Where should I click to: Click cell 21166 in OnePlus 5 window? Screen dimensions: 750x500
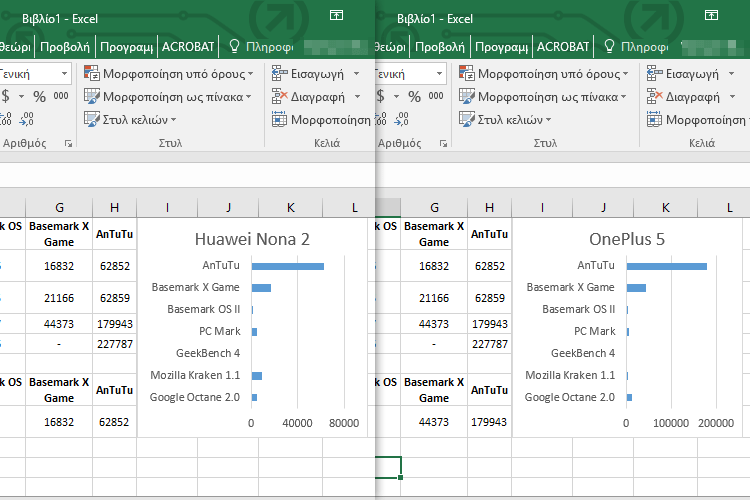point(434,298)
